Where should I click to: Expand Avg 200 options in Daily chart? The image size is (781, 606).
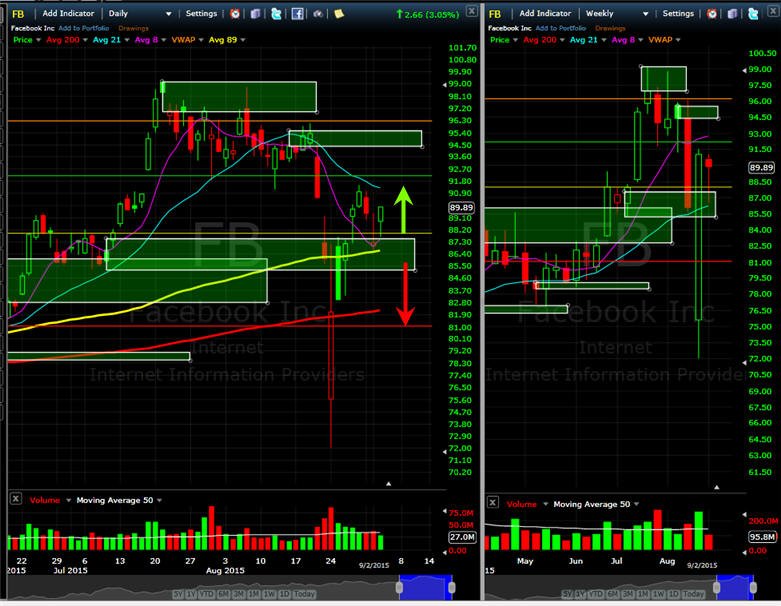pyautogui.click(x=85, y=40)
